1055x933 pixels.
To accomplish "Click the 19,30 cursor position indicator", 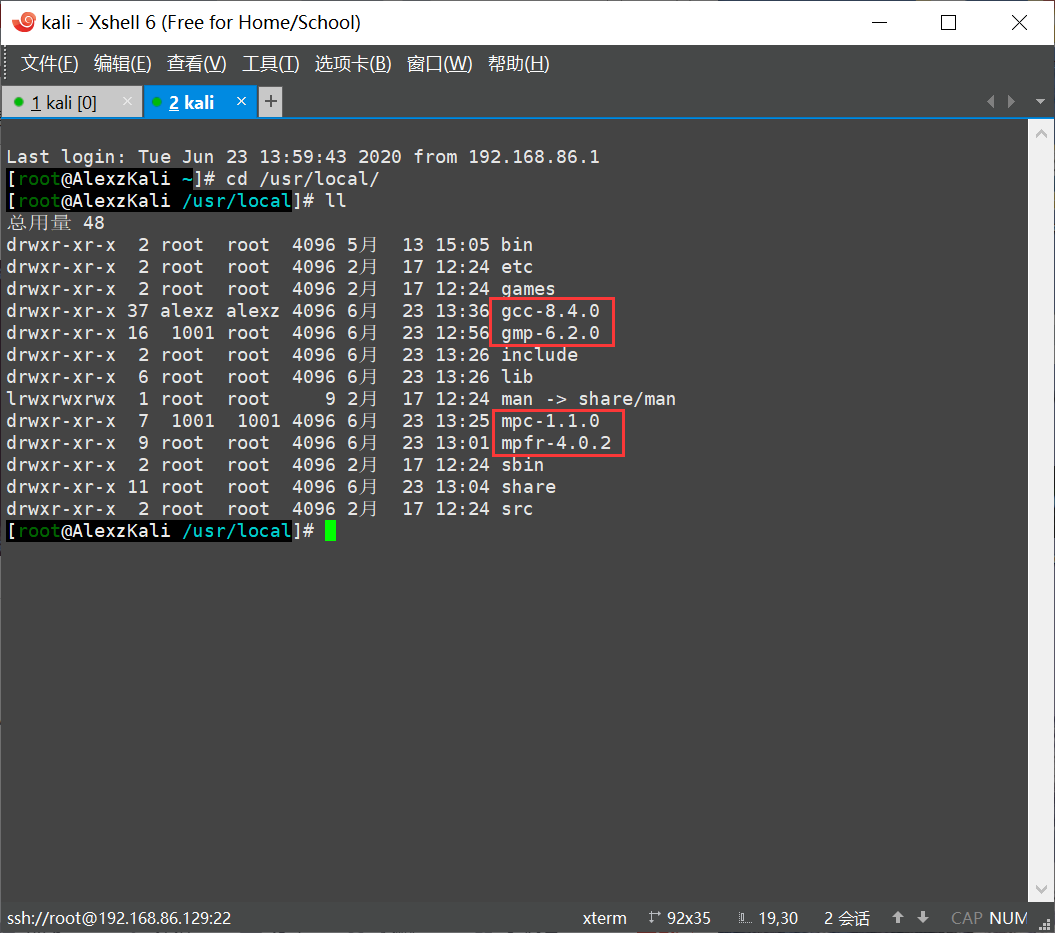I will pyautogui.click(x=777, y=918).
